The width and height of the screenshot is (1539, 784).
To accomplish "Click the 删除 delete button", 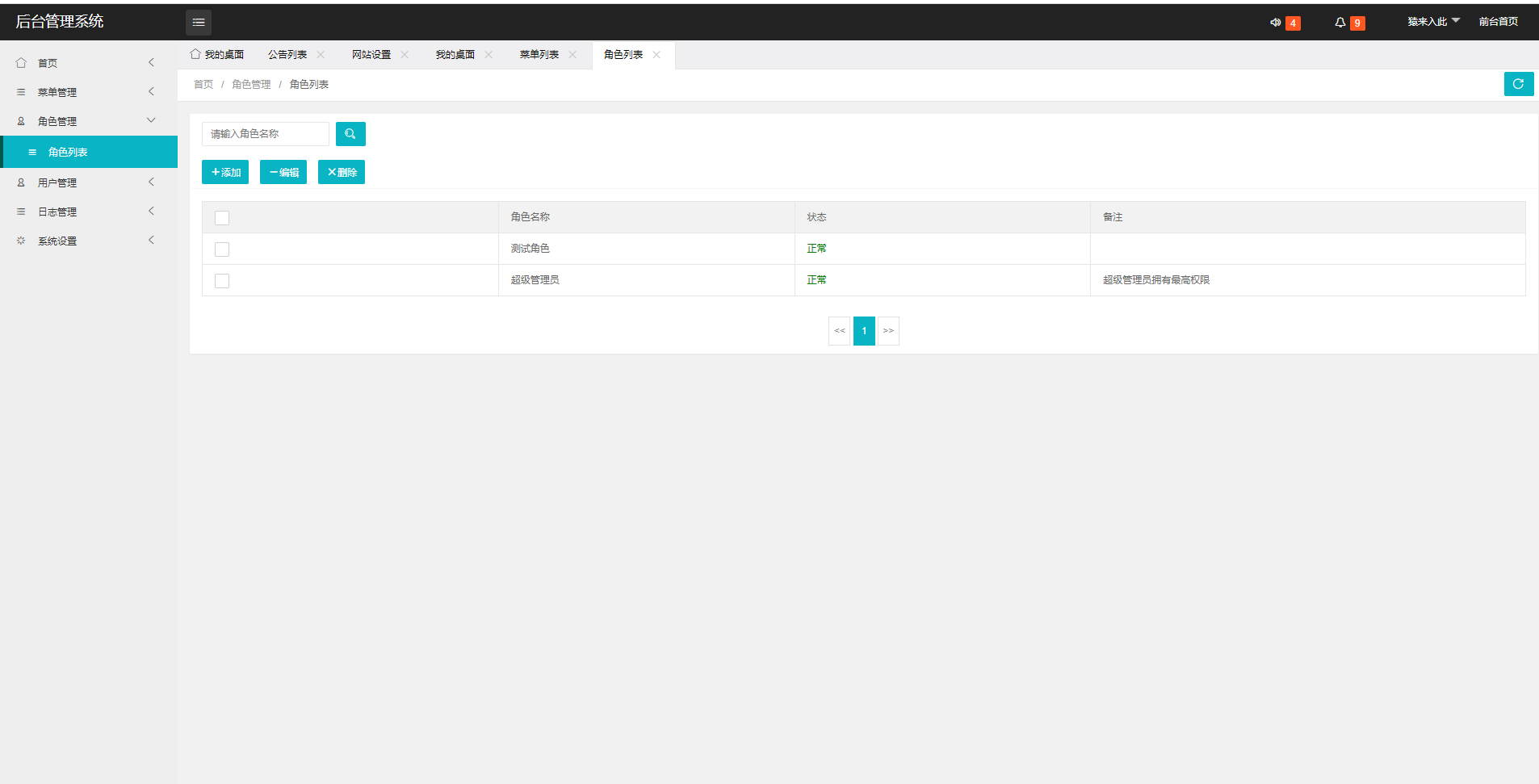I will 342,172.
